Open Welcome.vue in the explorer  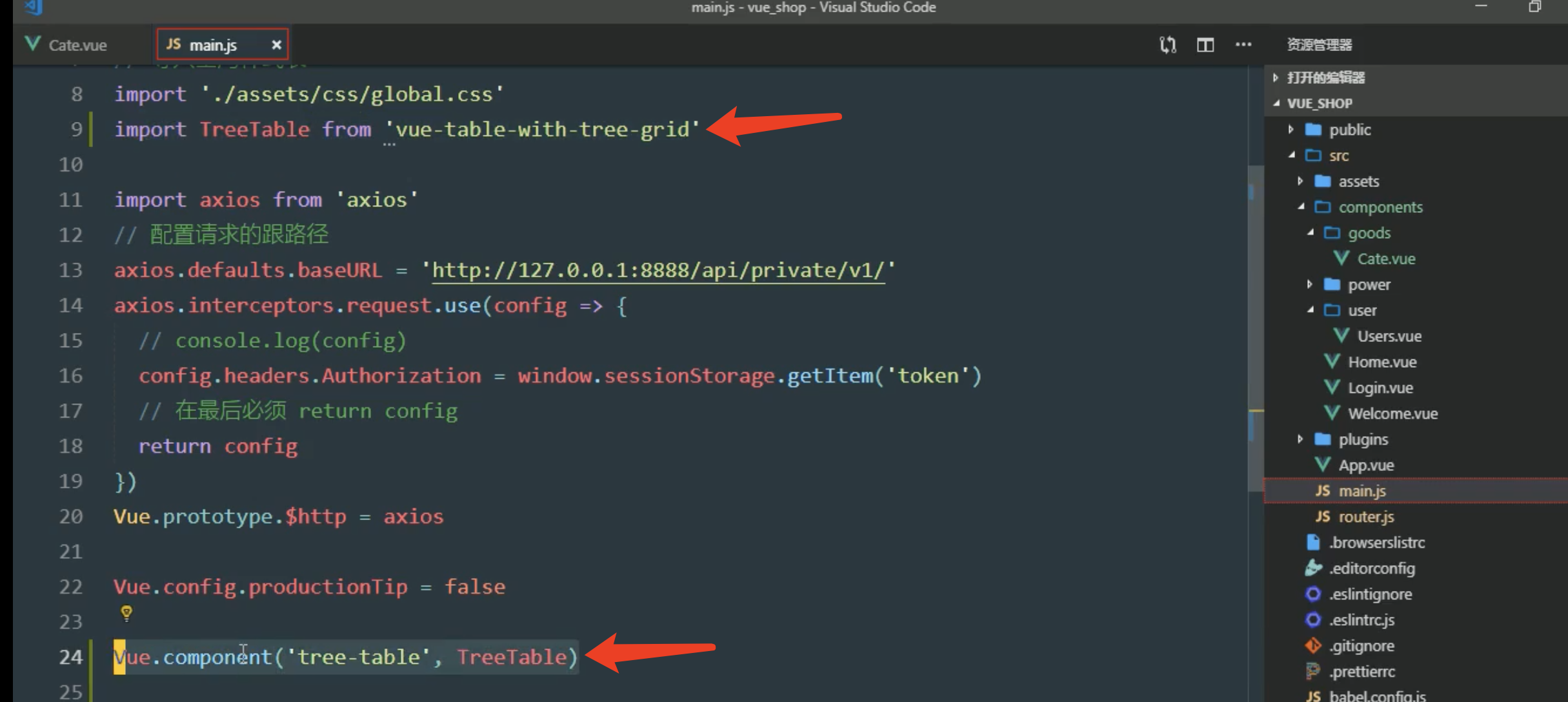(x=1392, y=414)
